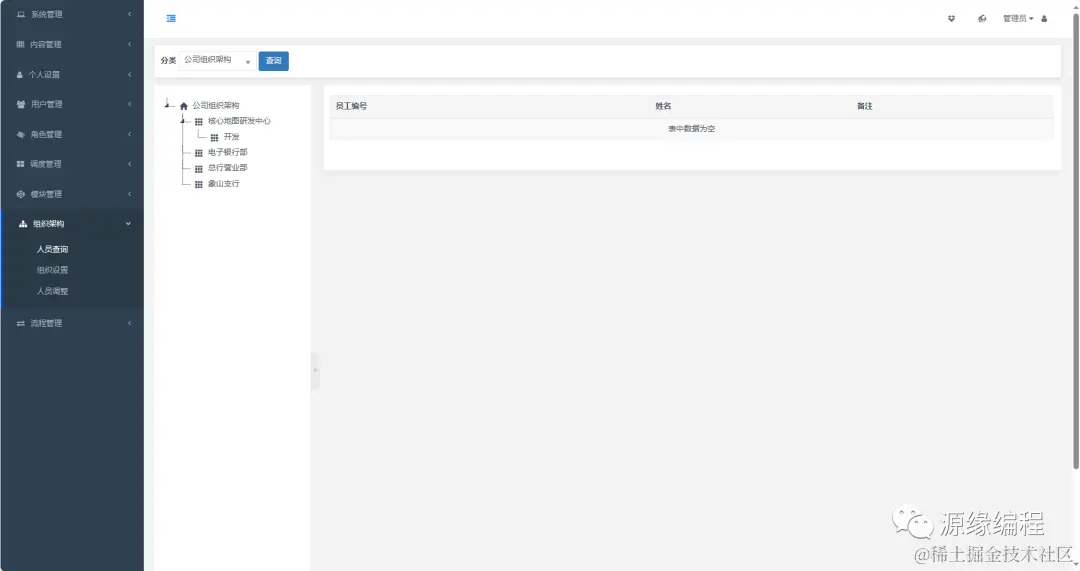Click the tiles icon of 调度管理

[20, 164]
